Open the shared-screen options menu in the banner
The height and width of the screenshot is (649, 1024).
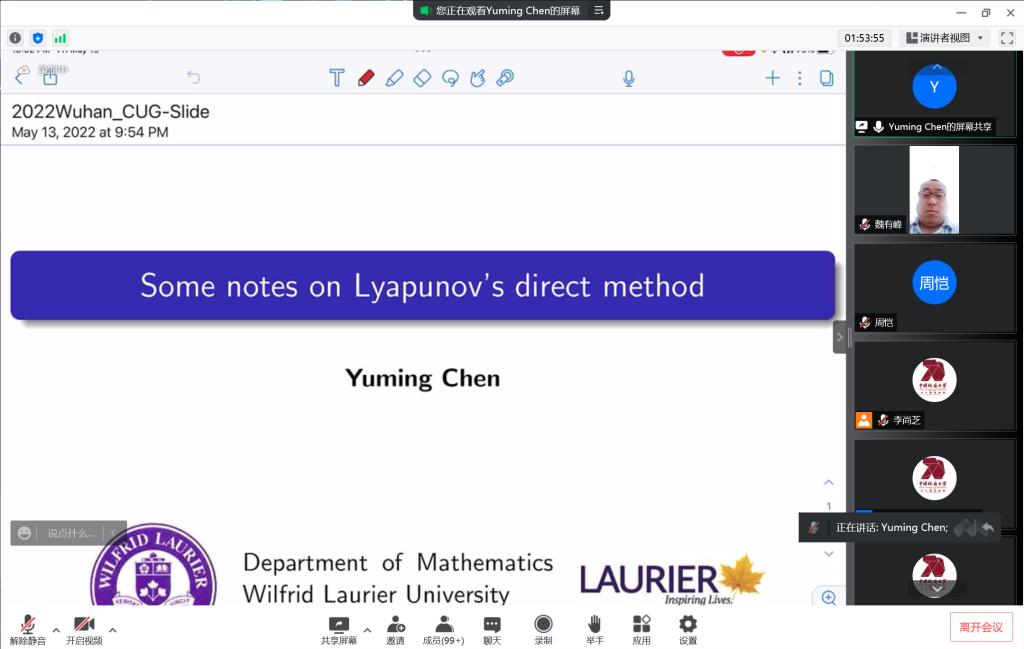click(599, 10)
